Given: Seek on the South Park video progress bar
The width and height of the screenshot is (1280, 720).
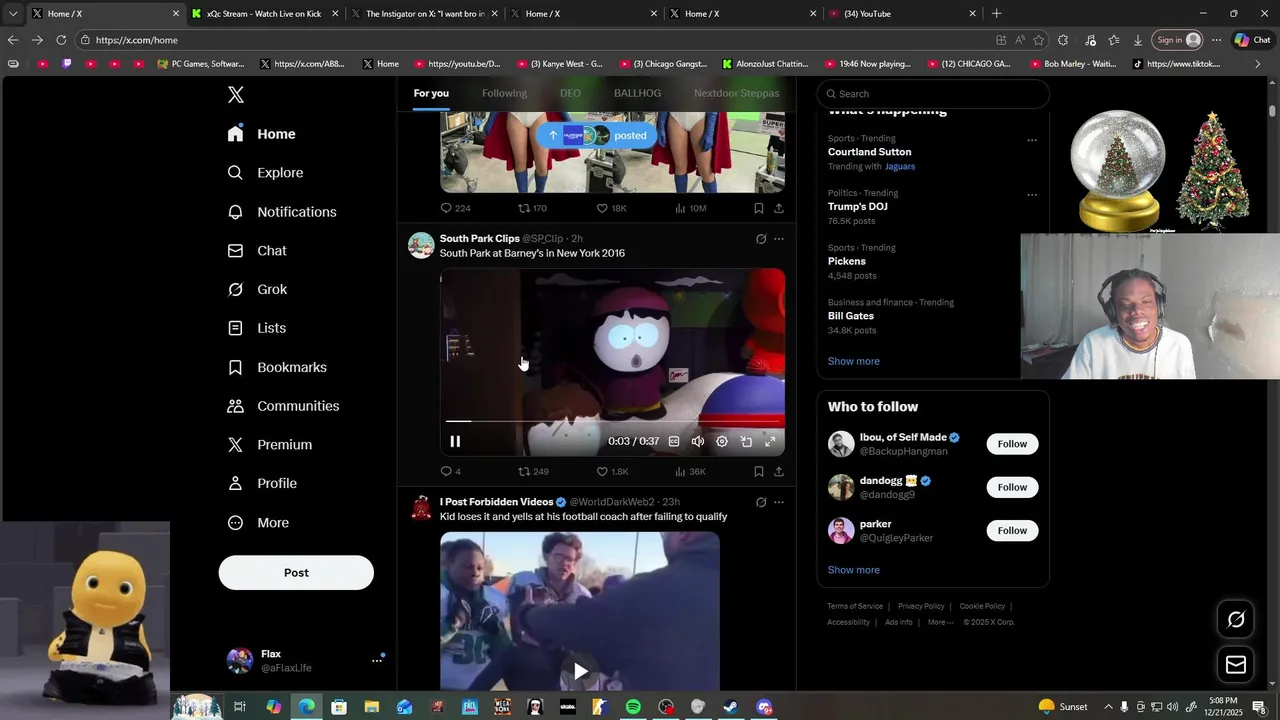Looking at the screenshot, I should 612,421.
